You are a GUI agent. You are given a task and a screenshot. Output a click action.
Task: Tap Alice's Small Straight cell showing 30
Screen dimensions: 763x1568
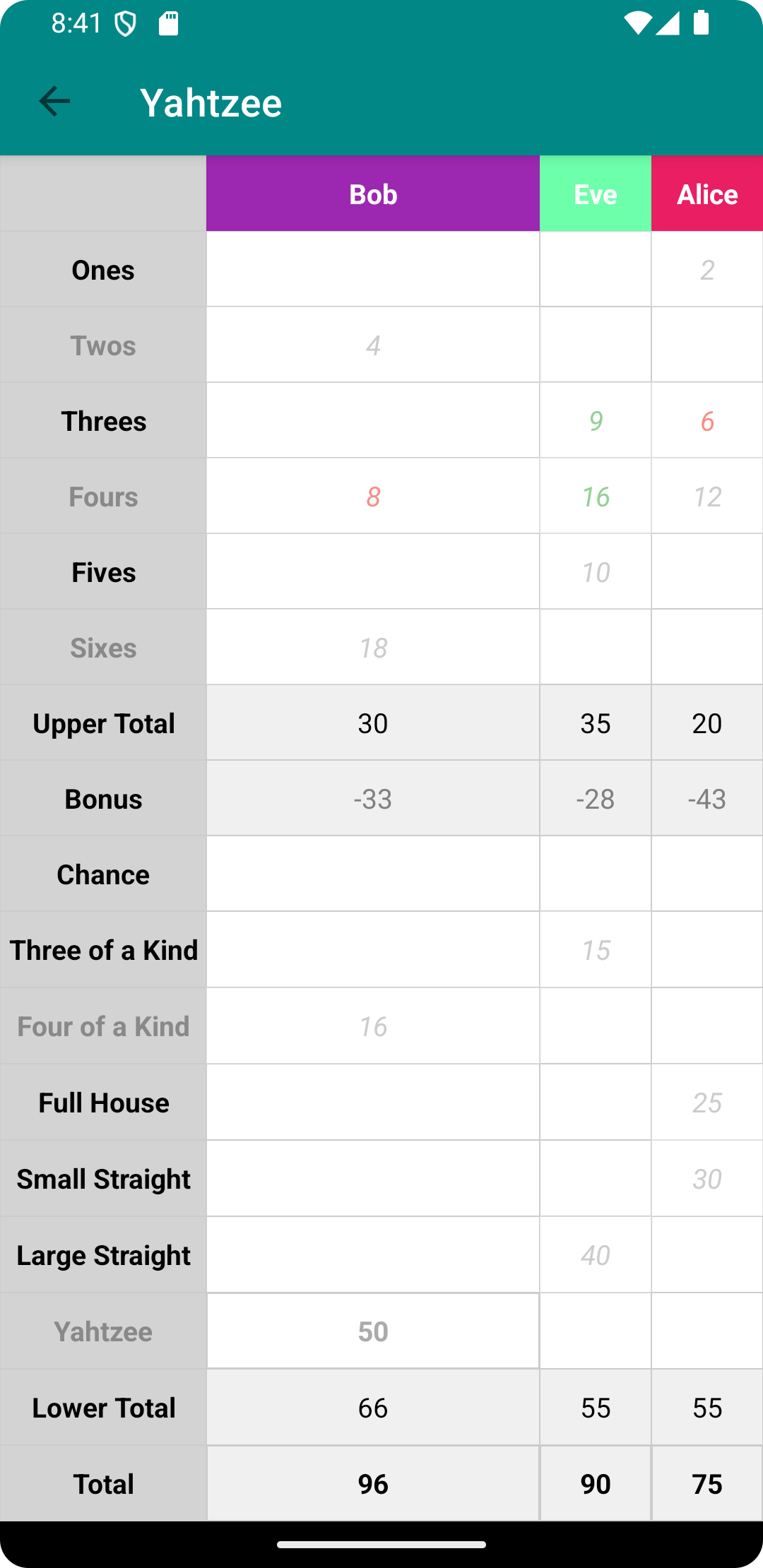click(707, 1178)
